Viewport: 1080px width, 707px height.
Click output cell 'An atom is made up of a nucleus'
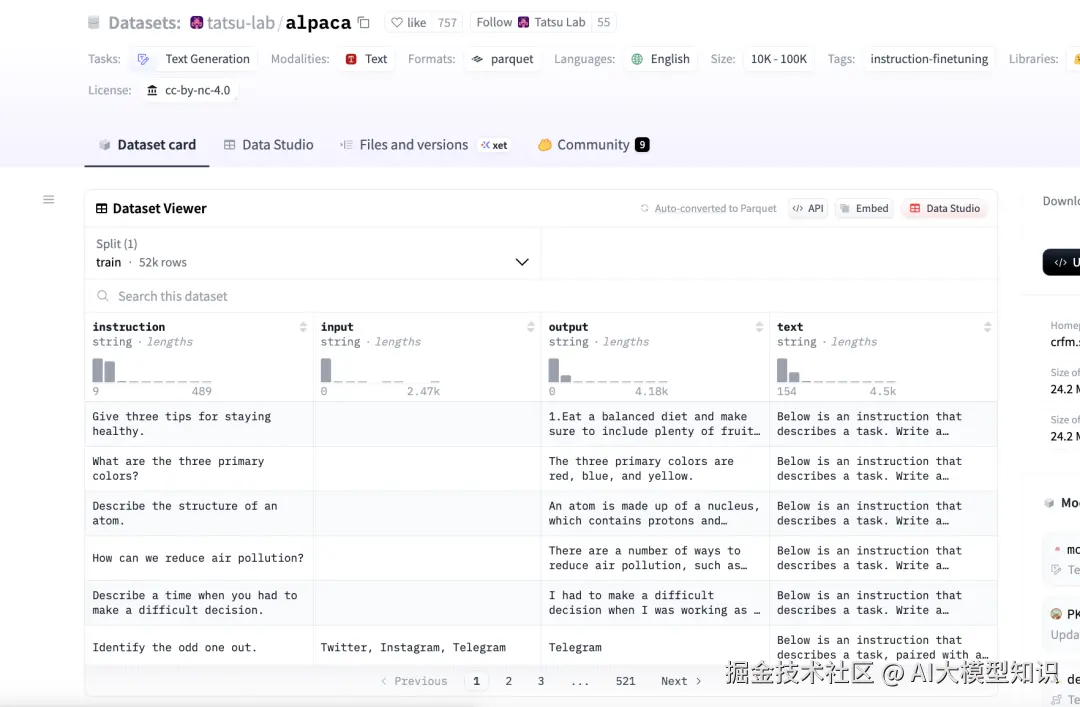655,513
